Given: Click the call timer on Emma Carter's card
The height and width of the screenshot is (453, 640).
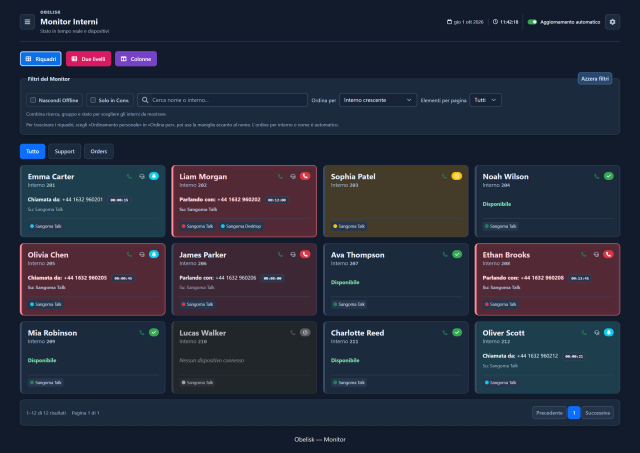Looking at the screenshot, I should (x=119, y=200).
